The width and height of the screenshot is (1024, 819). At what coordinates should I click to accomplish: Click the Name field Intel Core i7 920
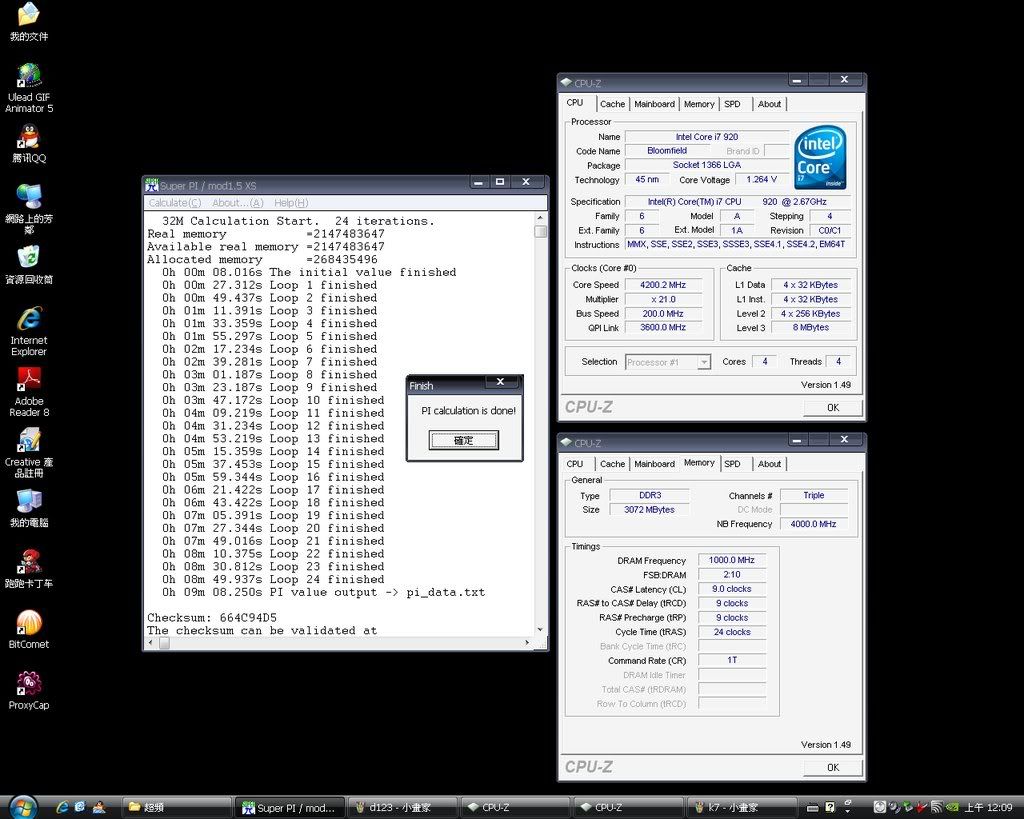click(x=707, y=136)
